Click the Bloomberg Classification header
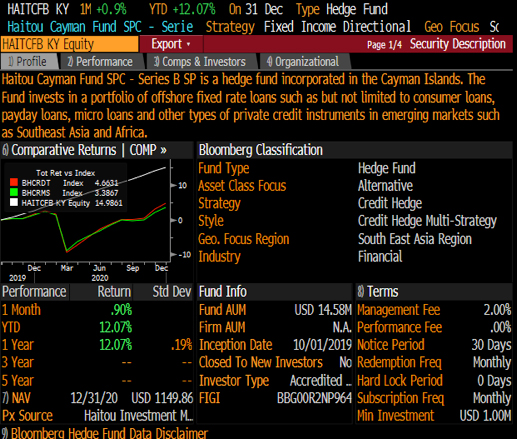Screen dimensions: 517x439 click(261, 150)
